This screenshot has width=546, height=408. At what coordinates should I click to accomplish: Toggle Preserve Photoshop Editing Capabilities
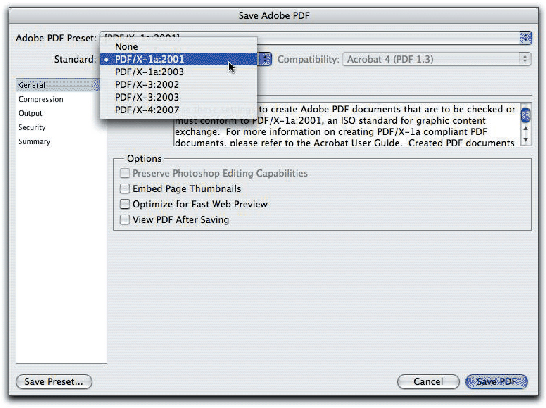[125, 173]
